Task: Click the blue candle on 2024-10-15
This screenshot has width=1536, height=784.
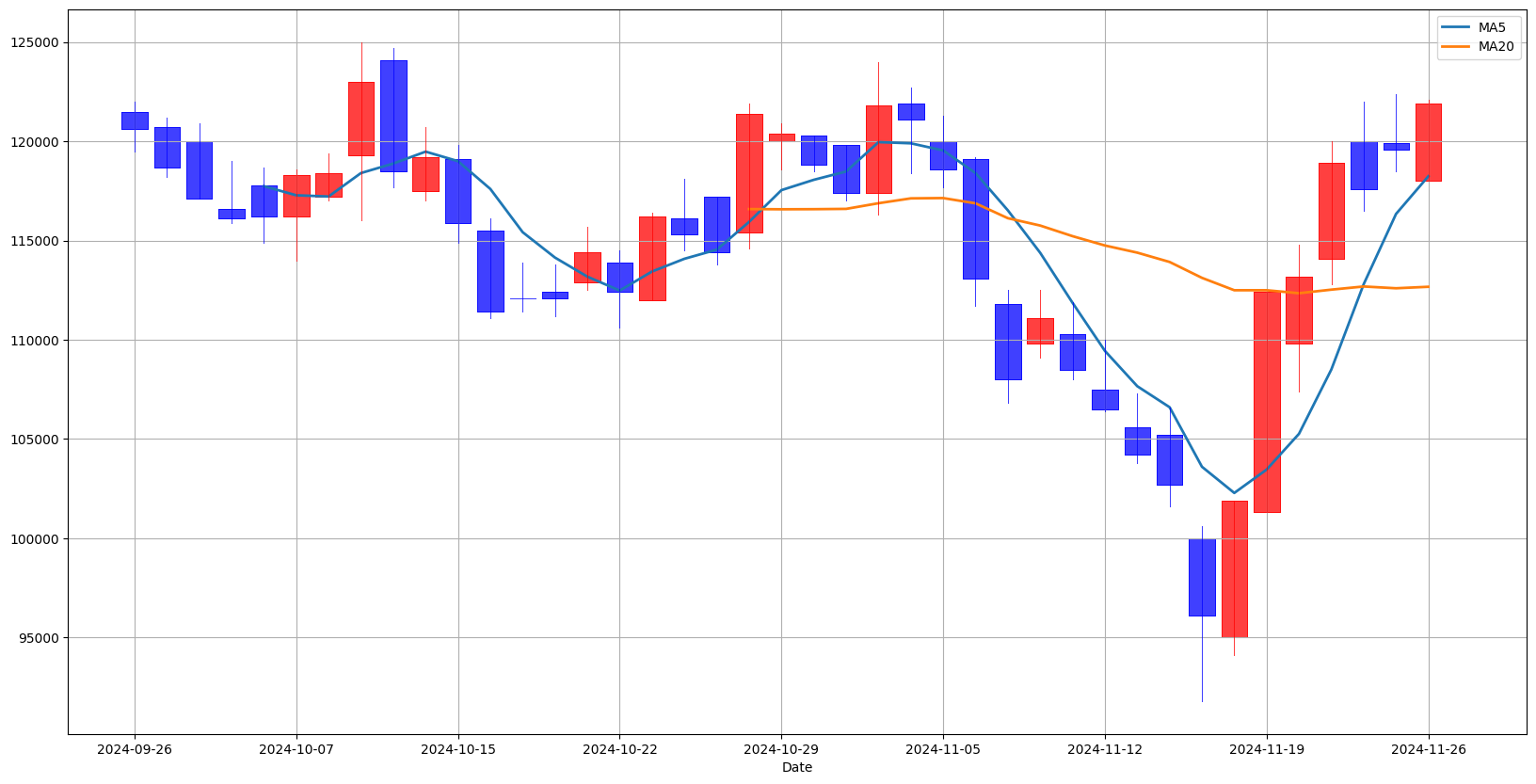Action: pos(458,191)
